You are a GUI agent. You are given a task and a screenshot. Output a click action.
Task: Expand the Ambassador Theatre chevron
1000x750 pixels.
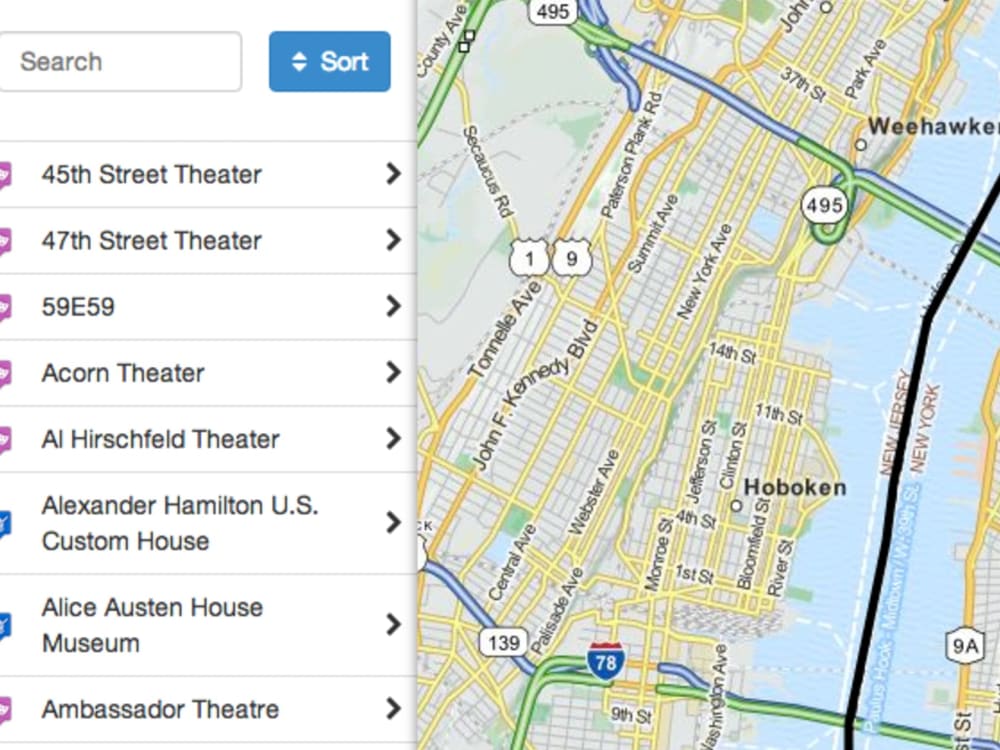pos(393,709)
